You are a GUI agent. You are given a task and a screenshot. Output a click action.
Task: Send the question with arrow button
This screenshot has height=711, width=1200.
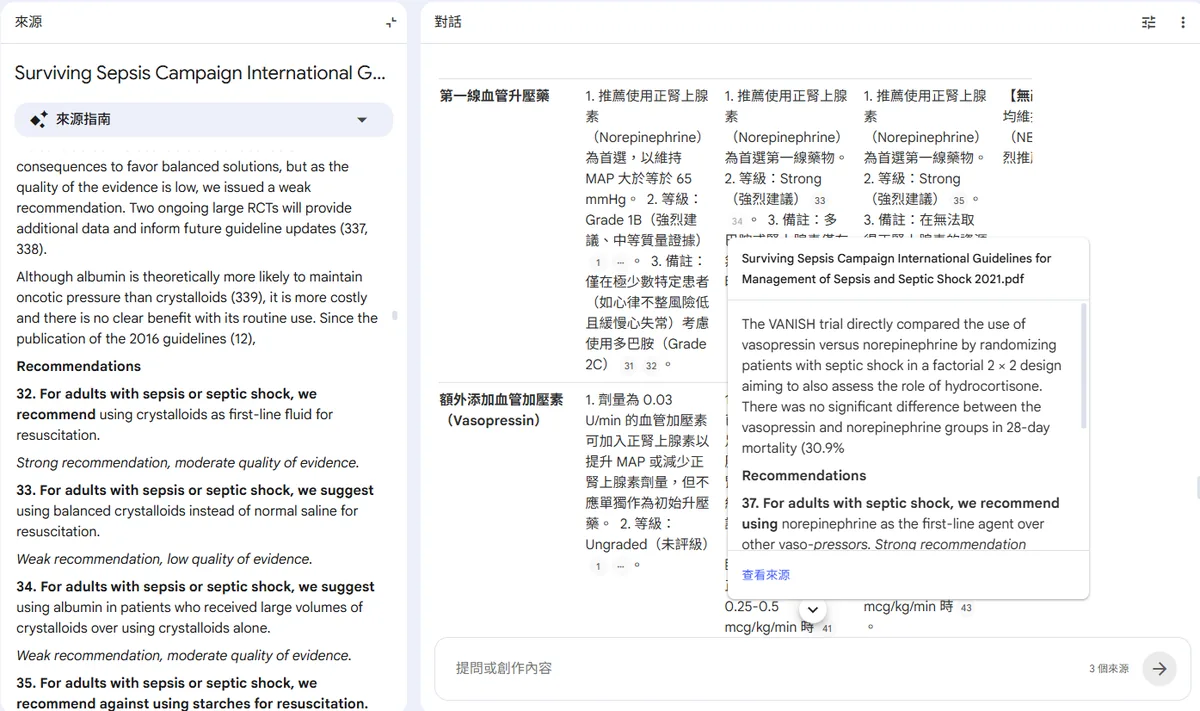1159,668
